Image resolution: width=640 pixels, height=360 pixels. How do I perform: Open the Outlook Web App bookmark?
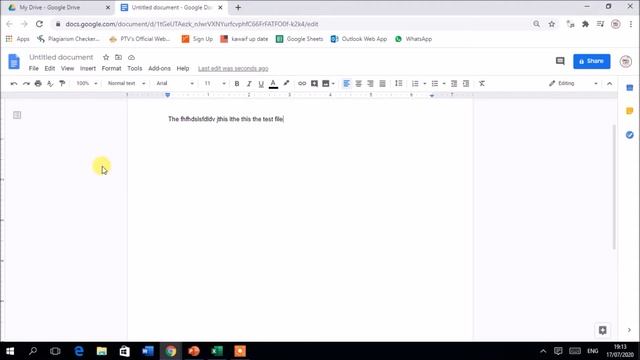pos(359,39)
